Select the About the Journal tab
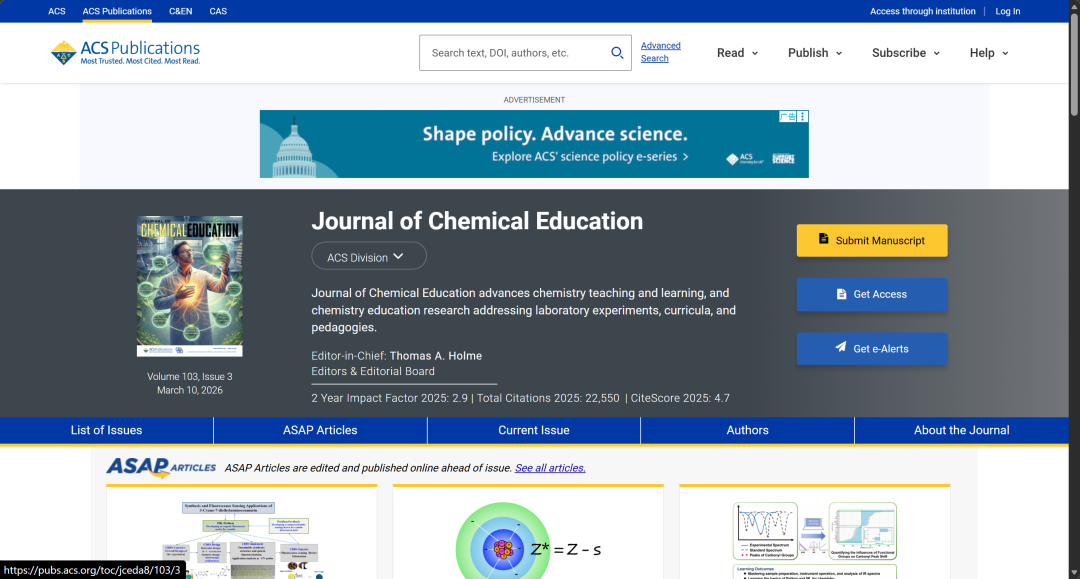The image size is (1080, 579). [x=961, y=430]
